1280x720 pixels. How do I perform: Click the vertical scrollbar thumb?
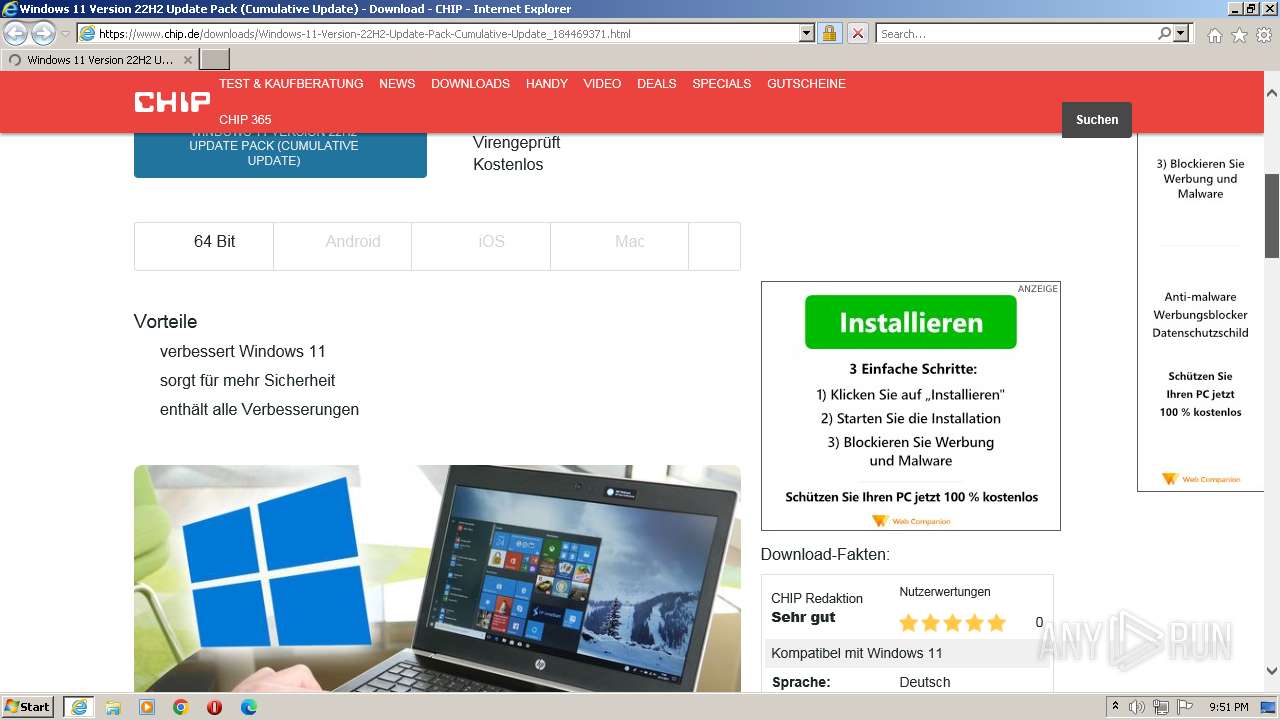[x=1271, y=215]
